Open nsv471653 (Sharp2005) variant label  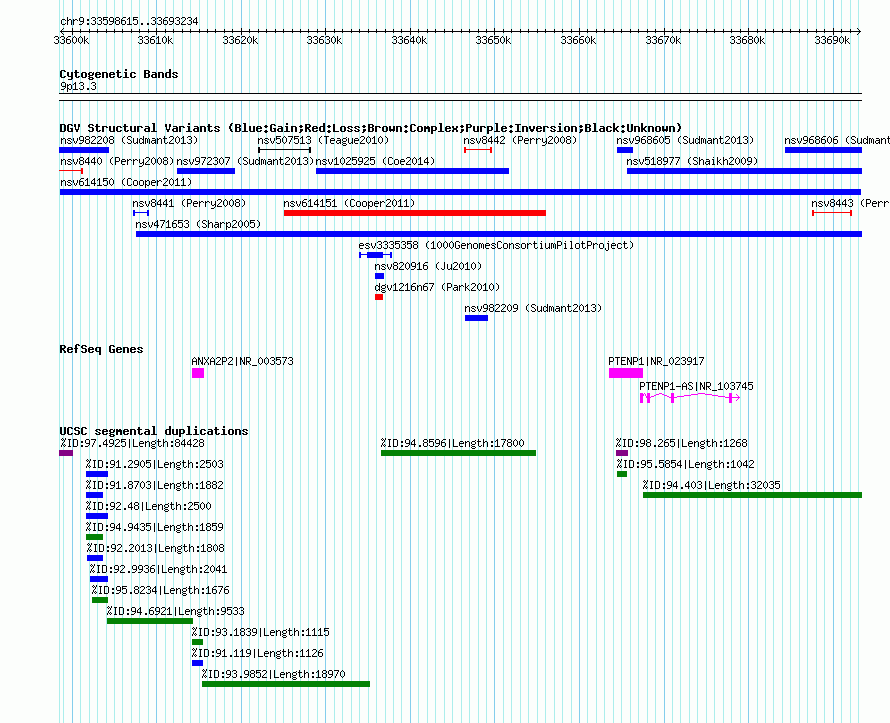[198, 224]
